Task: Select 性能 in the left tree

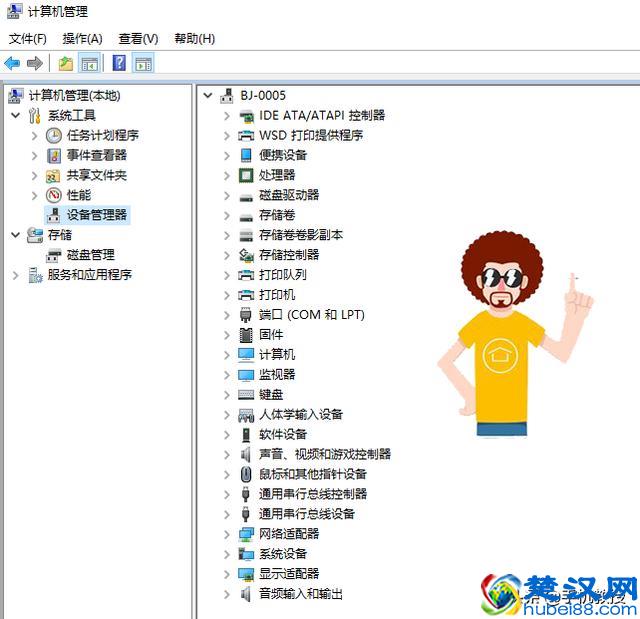Action: tap(79, 195)
